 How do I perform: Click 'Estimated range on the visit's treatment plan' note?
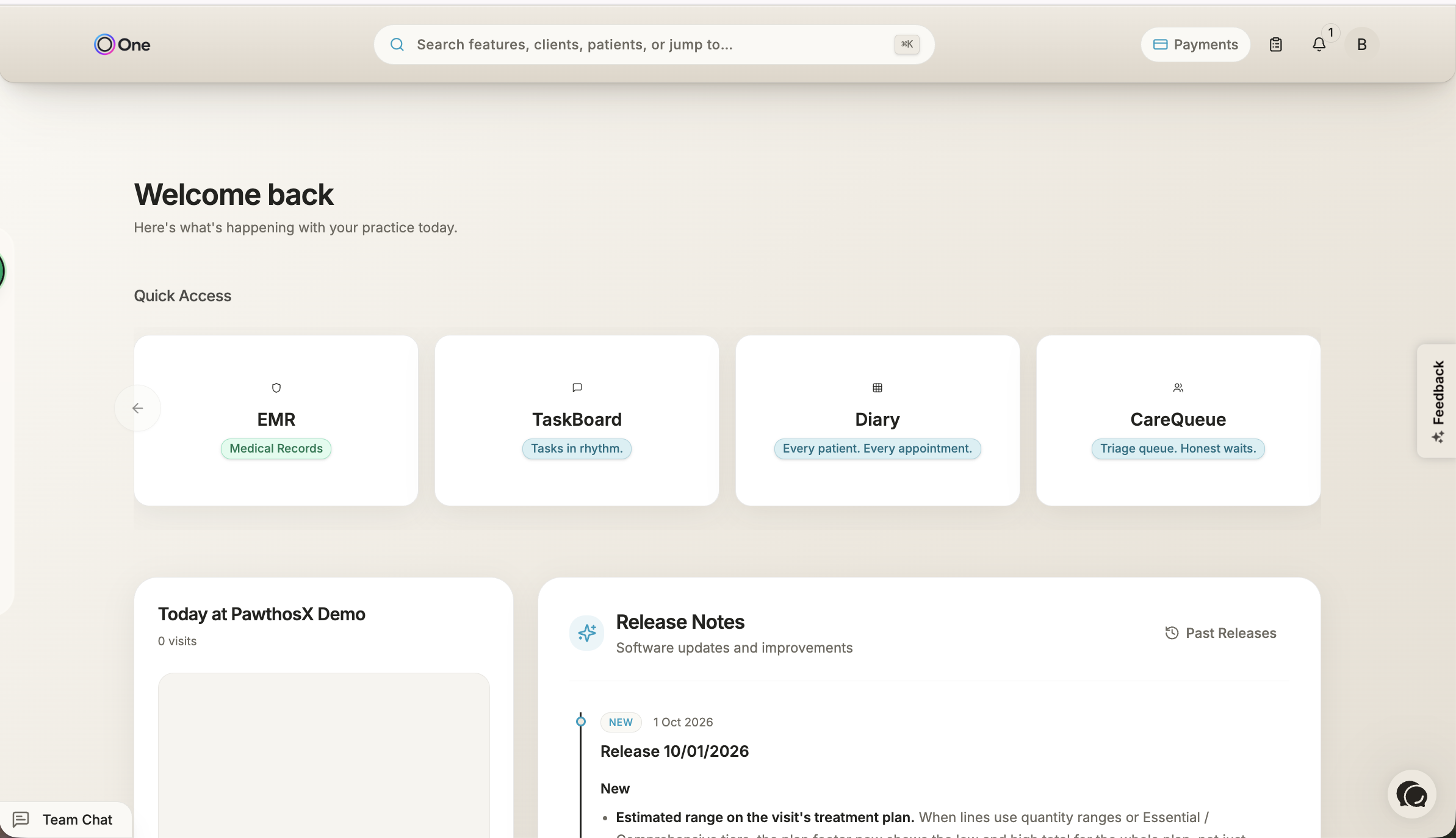point(765,817)
